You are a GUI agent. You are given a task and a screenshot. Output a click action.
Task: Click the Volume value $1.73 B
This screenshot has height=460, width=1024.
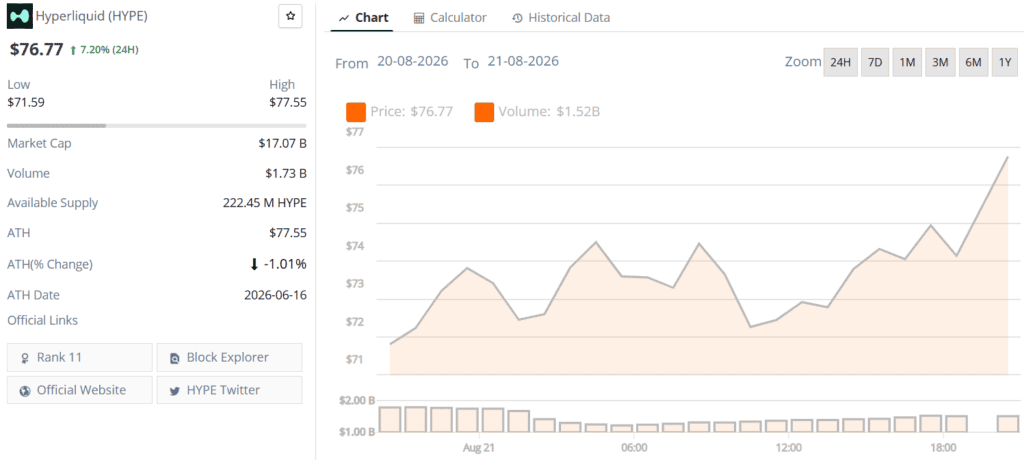click(x=285, y=174)
